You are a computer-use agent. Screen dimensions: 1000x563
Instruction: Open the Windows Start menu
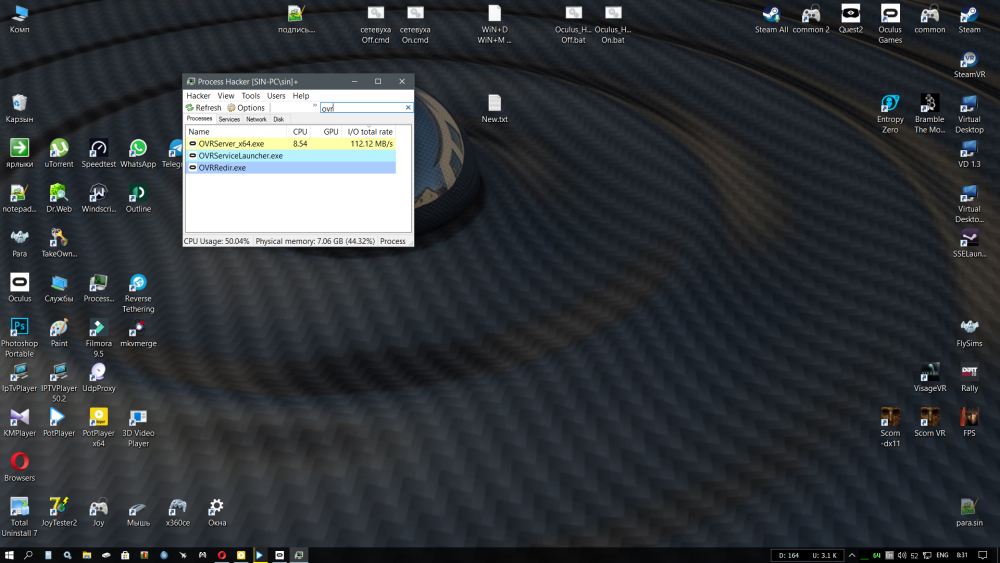(x=9, y=555)
